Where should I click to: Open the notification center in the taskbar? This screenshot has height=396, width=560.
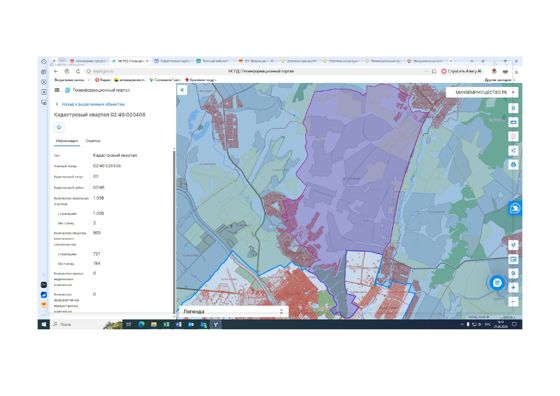[514, 324]
